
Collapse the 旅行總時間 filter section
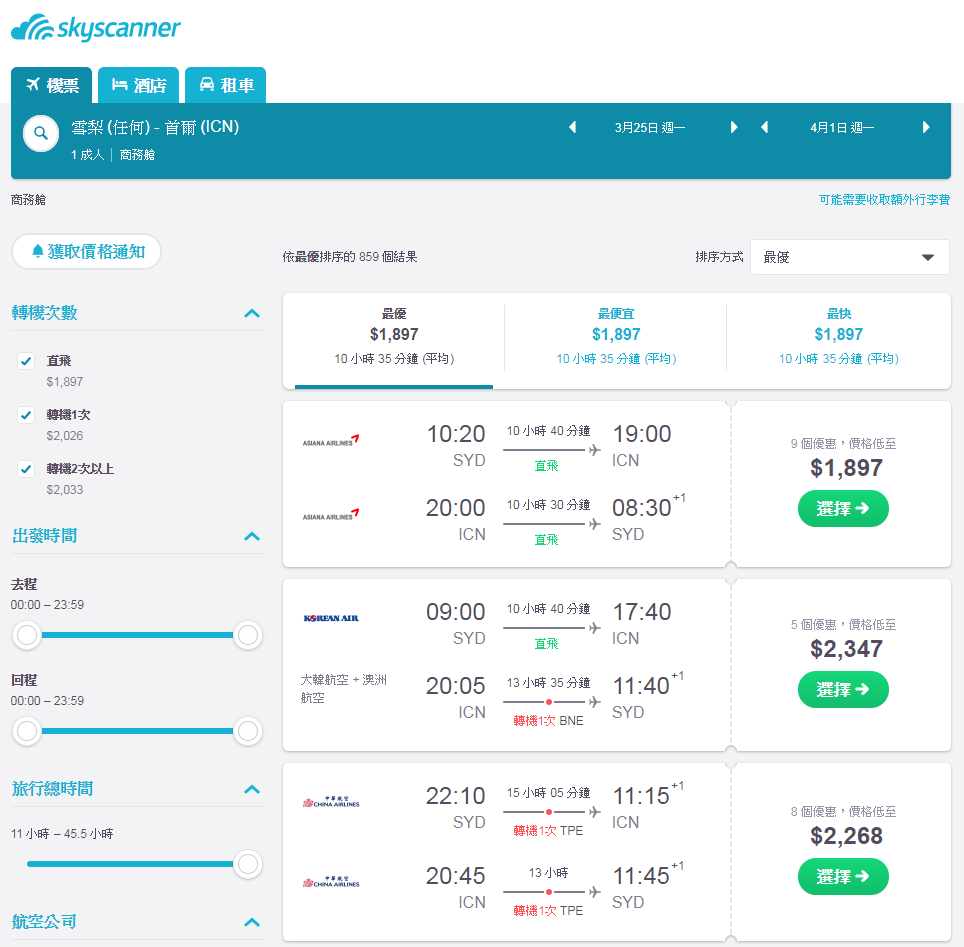(251, 790)
